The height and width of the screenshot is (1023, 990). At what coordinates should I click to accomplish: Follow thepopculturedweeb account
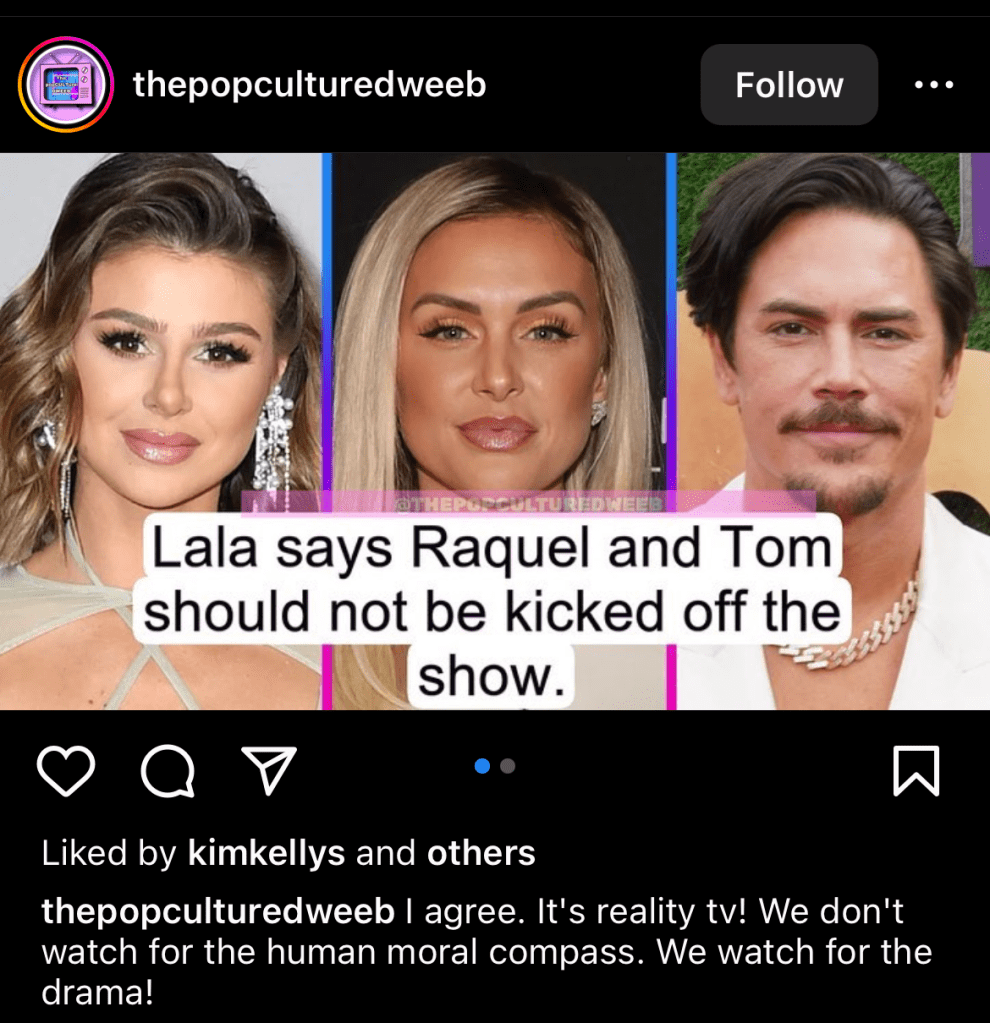pyautogui.click(x=789, y=85)
